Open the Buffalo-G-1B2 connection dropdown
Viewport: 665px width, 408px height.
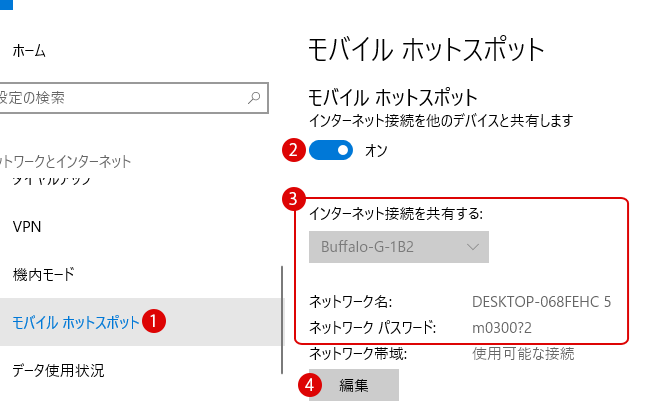[398, 247]
